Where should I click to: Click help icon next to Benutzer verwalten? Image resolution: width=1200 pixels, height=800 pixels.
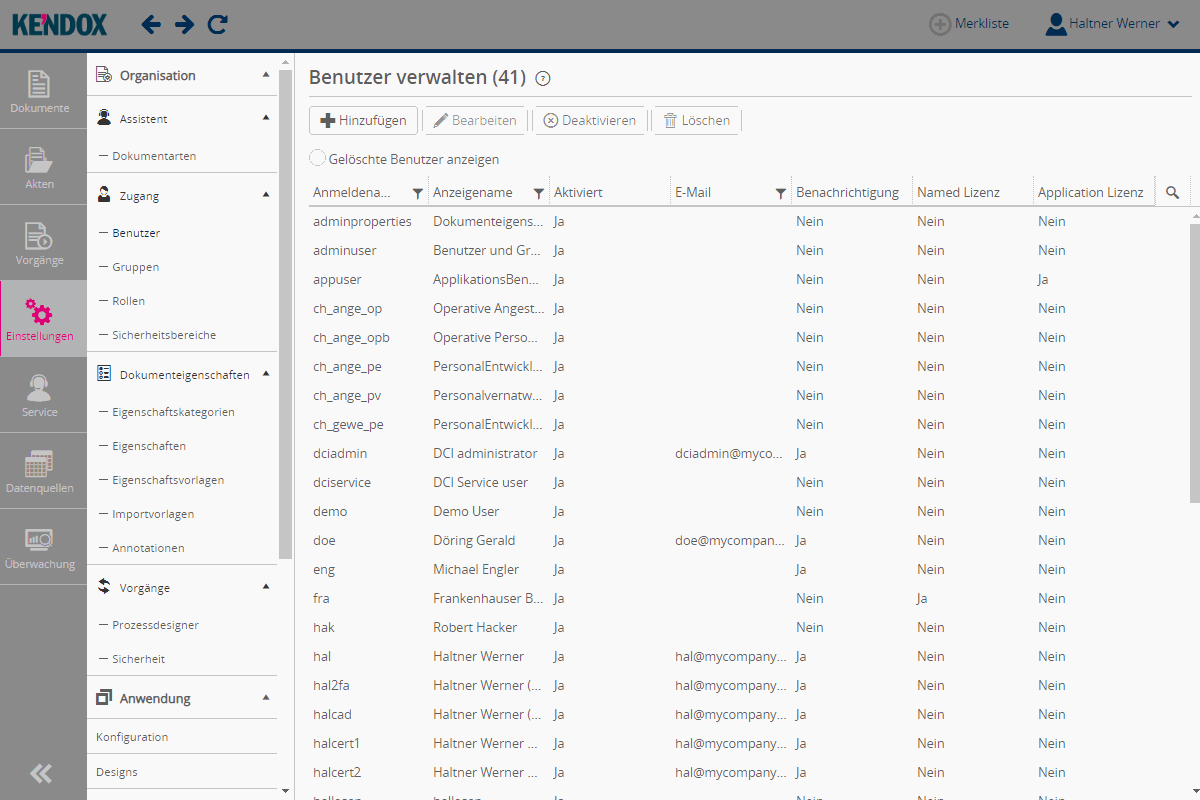click(x=543, y=79)
